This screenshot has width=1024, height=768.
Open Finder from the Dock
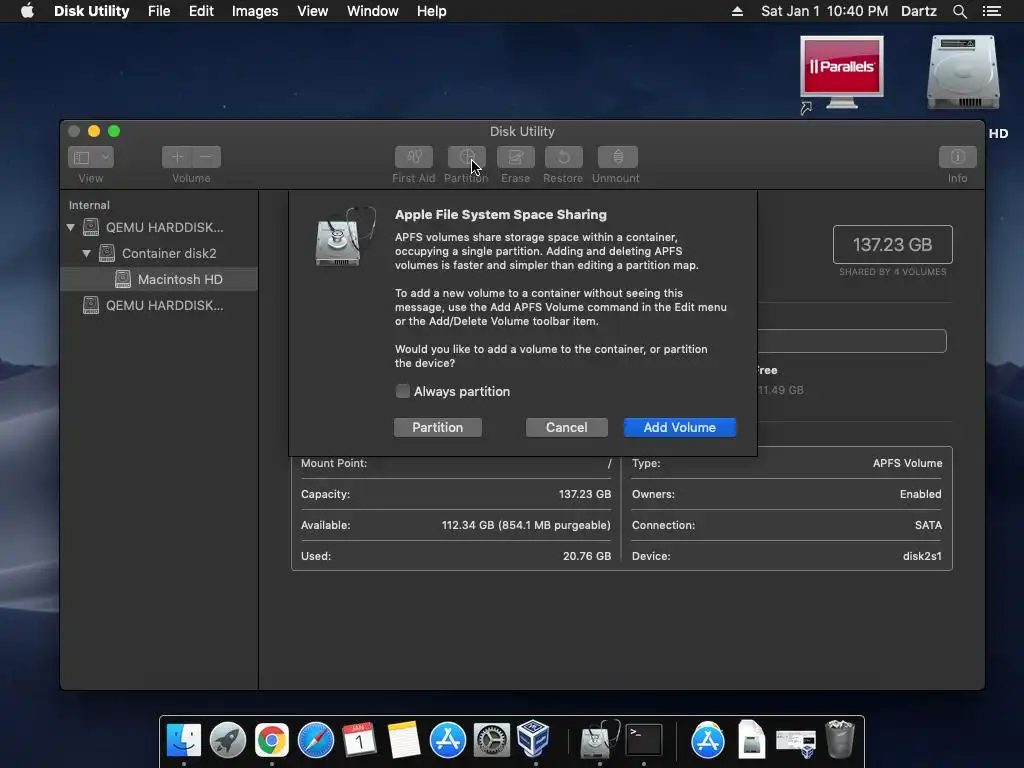point(184,740)
